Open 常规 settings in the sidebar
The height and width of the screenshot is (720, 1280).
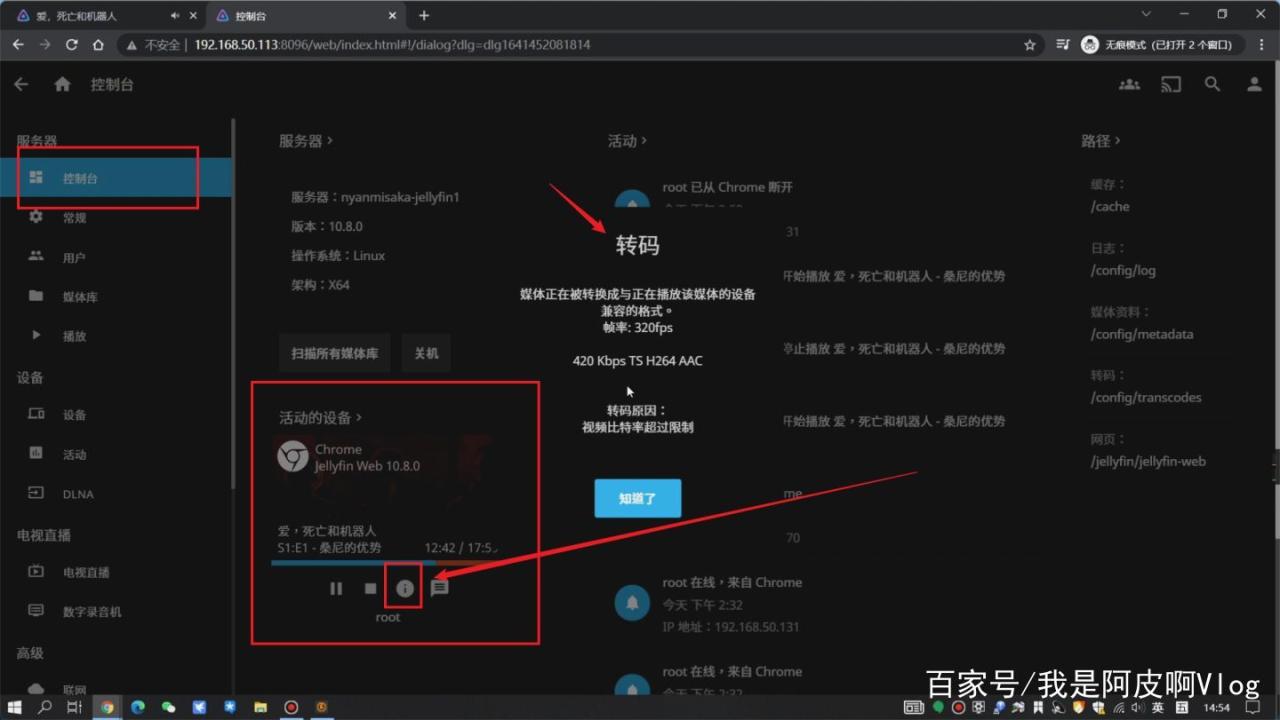pos(116,217)
